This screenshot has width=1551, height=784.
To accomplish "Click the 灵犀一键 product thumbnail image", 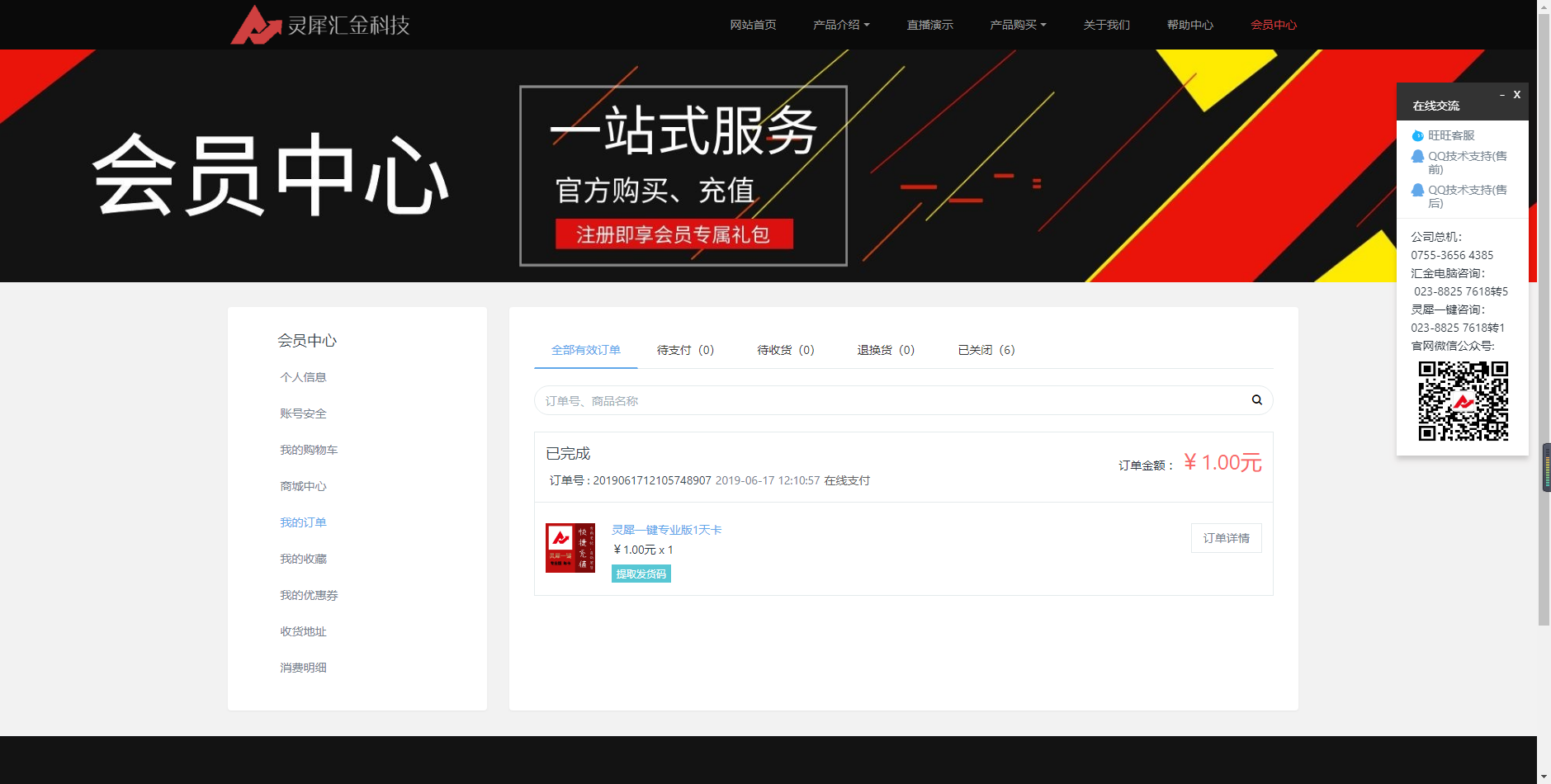I will [570, 547].
